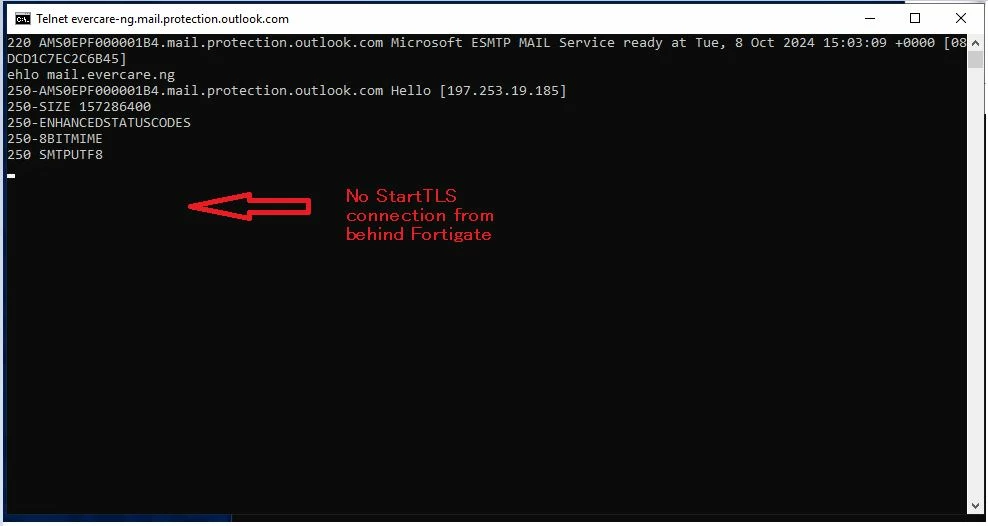Viewport: 988px width, 526px height.
Task: Click the IP address '[197.253.19.185]'
Action: [x=503, y=91]
